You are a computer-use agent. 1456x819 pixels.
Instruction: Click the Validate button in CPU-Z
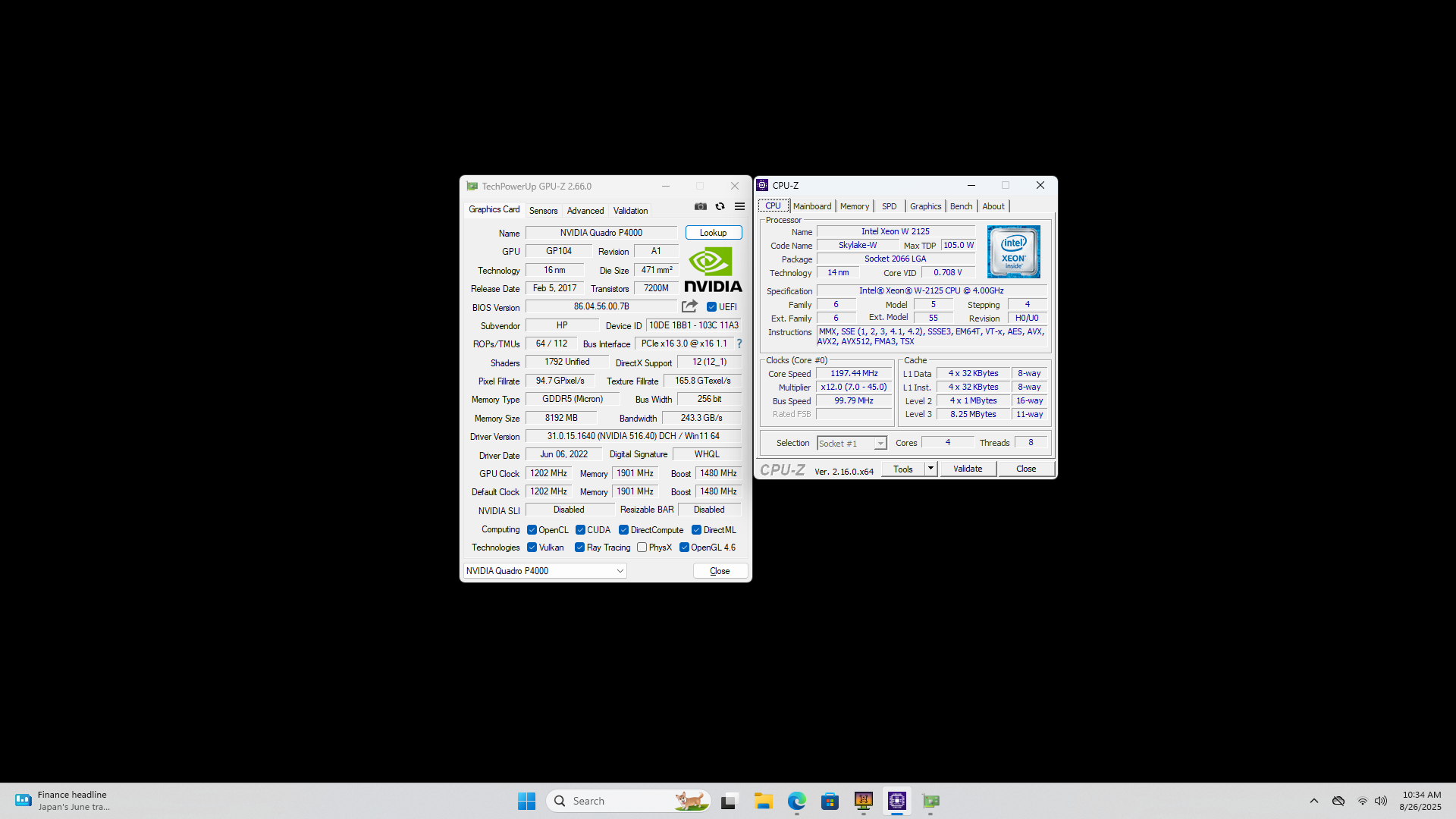click(x=967, y=469)
